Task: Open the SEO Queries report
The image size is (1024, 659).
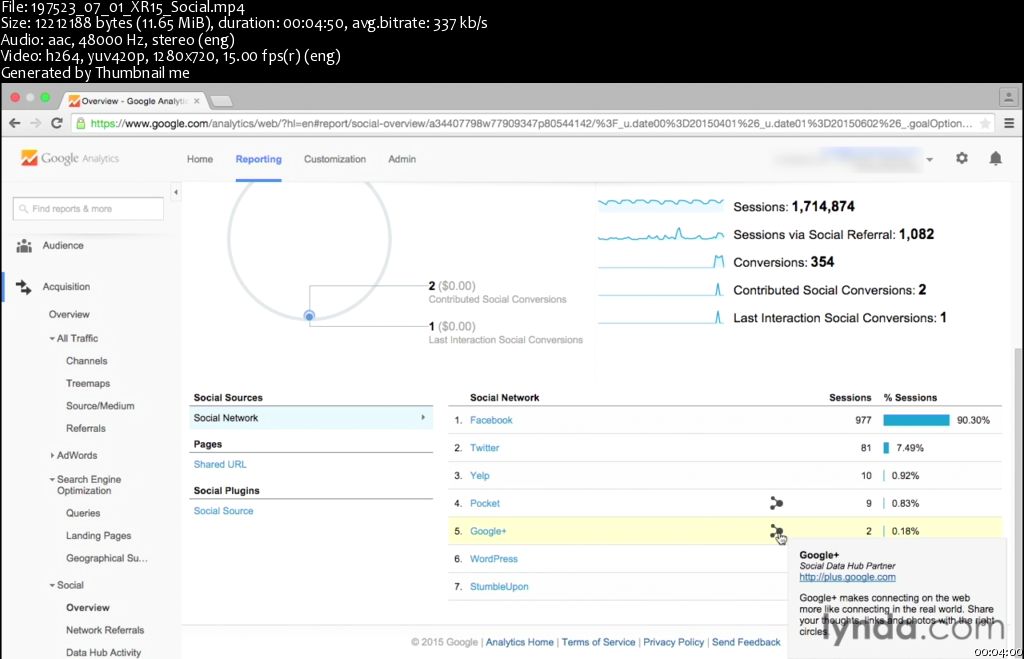Action: point(83,513)
